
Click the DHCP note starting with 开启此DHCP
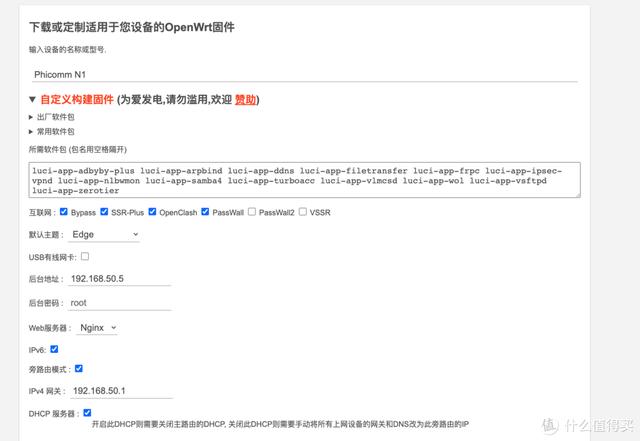(x=280, y=424)
